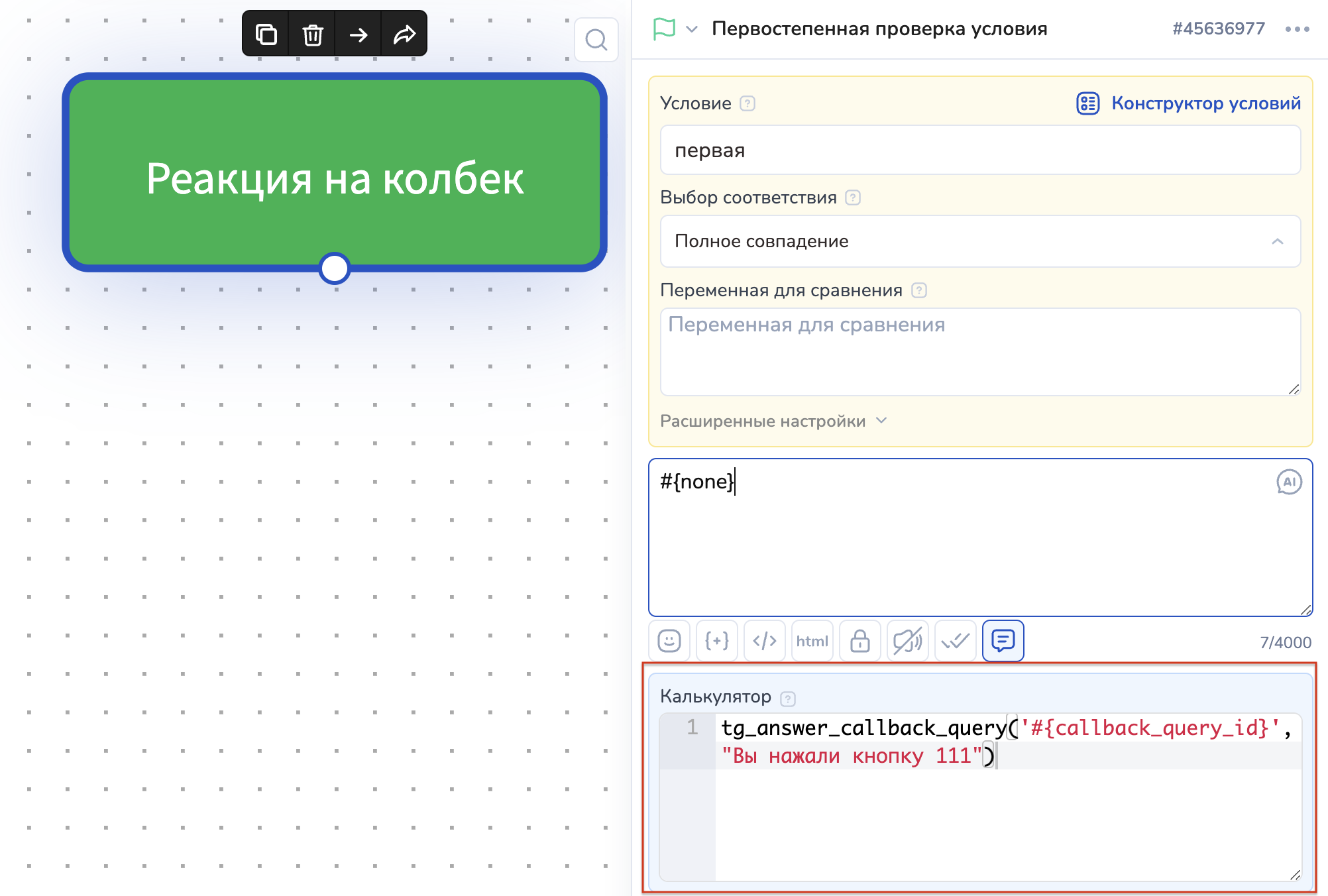
Task: Expand Расширенные настройки section
Action: click(x=773, y=421)
